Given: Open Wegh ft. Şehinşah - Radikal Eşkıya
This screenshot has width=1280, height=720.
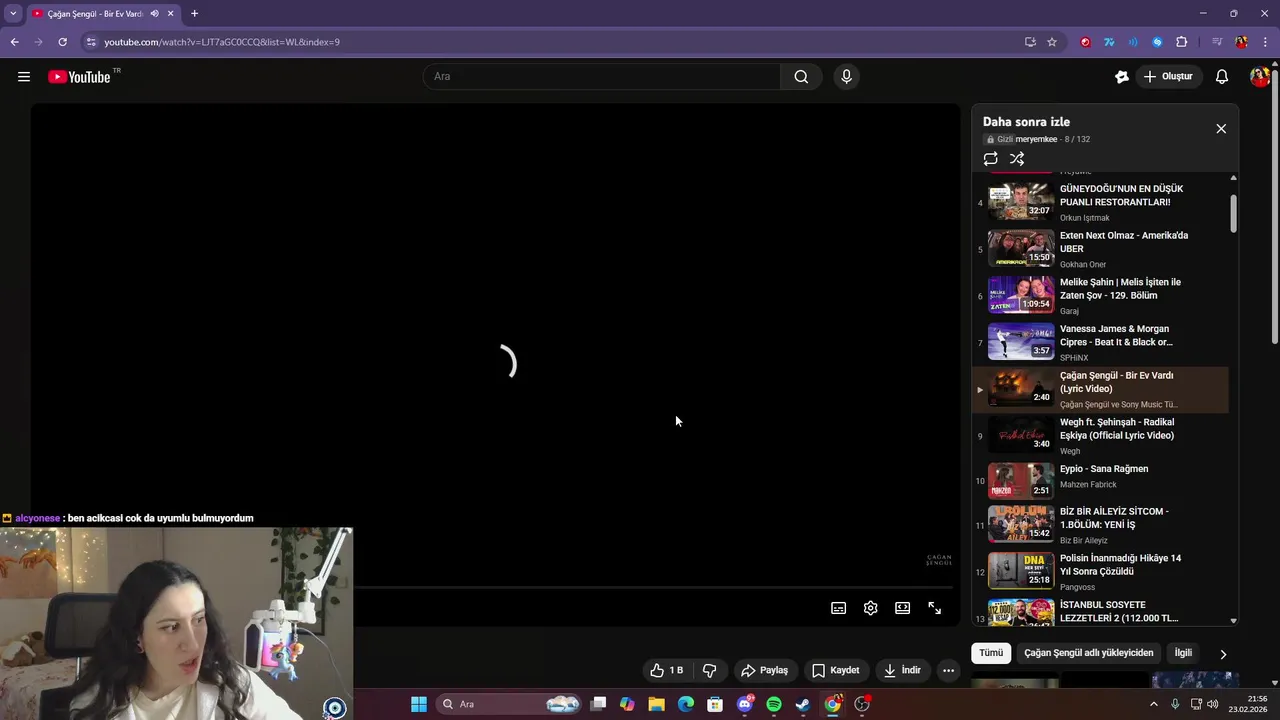Looking at the screenshot, I should click(x=1100, y=436).
